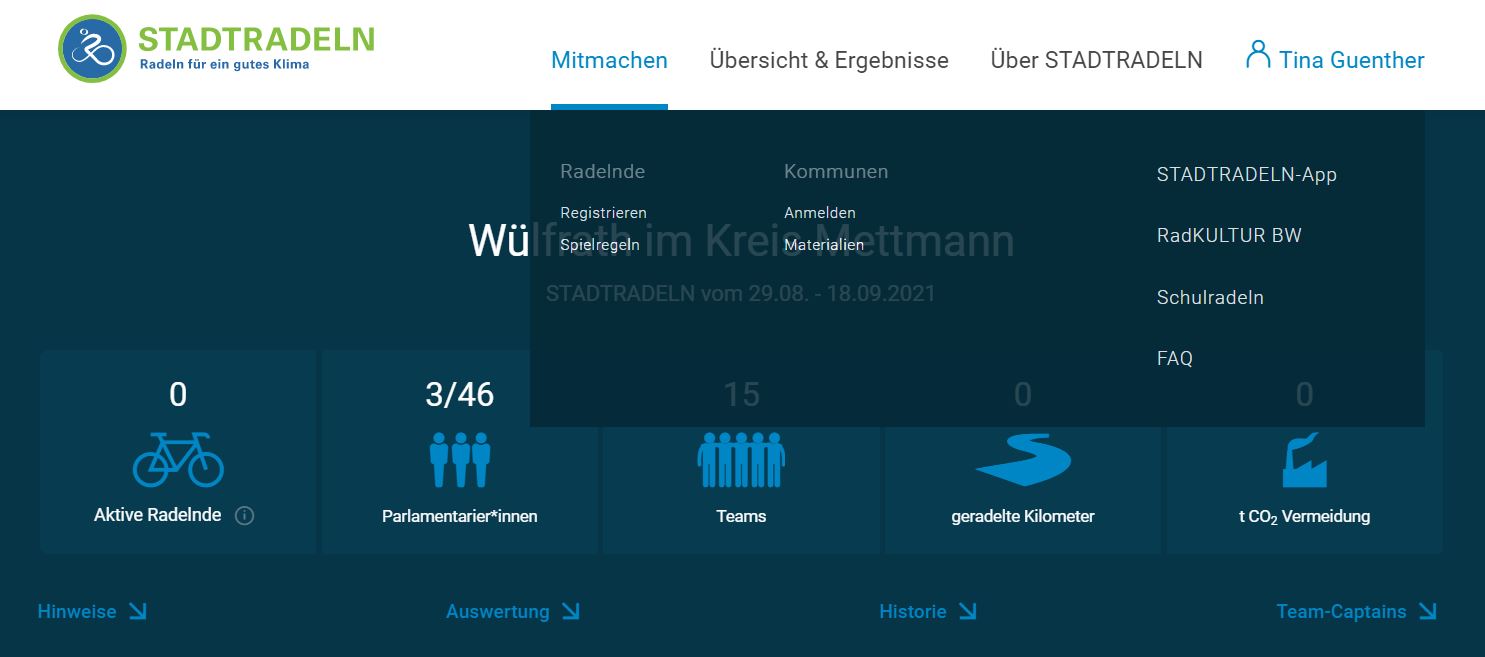Open the RadKULTUR BW menu entry
The width and height of the screenshot is (1485, 657).
(1229, 236)
